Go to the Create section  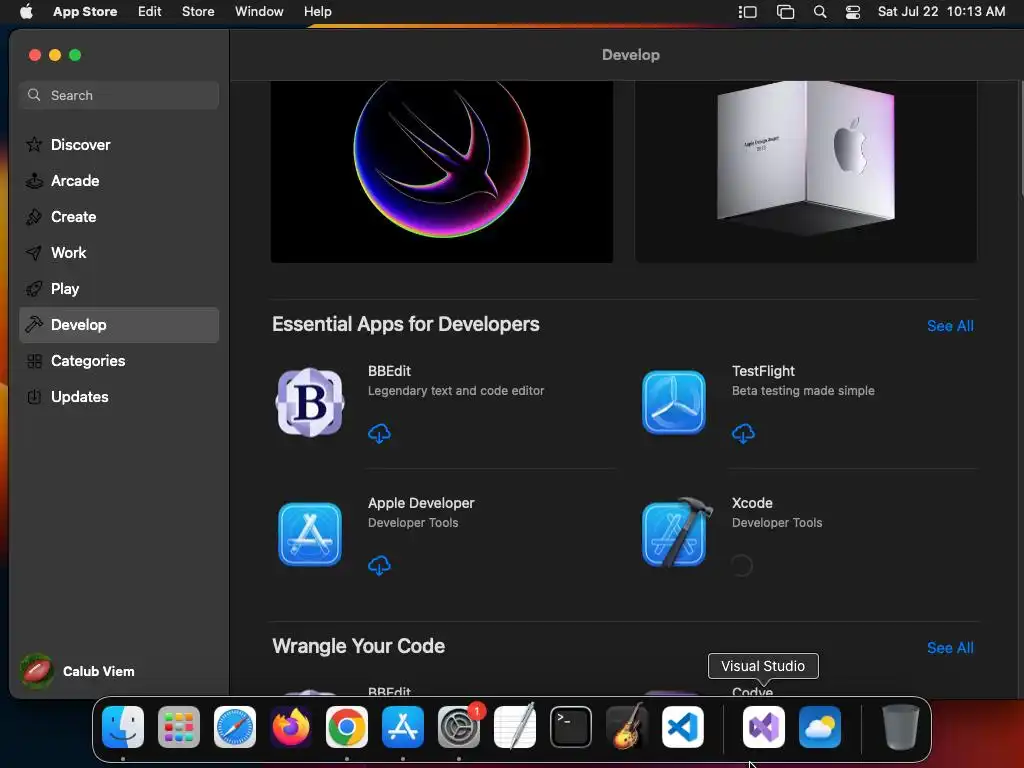(119, 217)
